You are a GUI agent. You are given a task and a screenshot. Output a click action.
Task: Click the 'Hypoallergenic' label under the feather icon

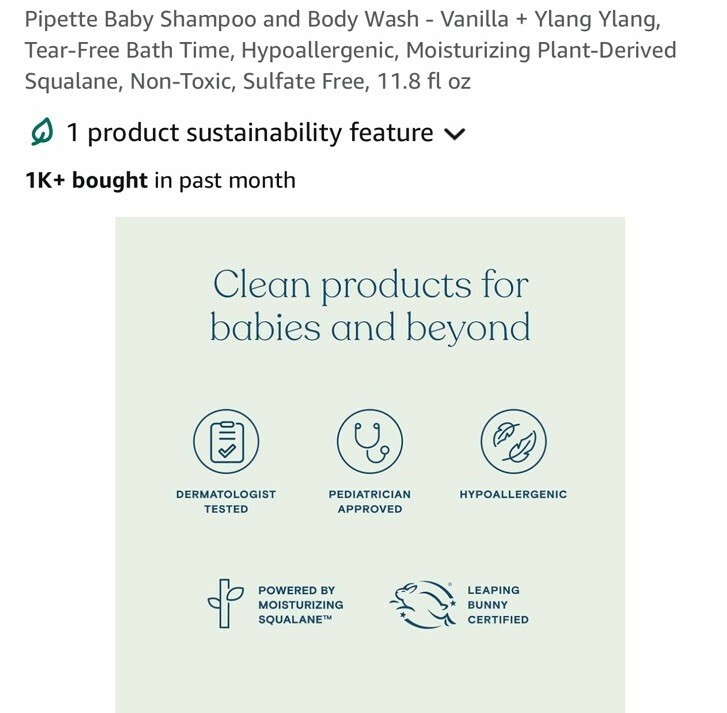point(513,494)
